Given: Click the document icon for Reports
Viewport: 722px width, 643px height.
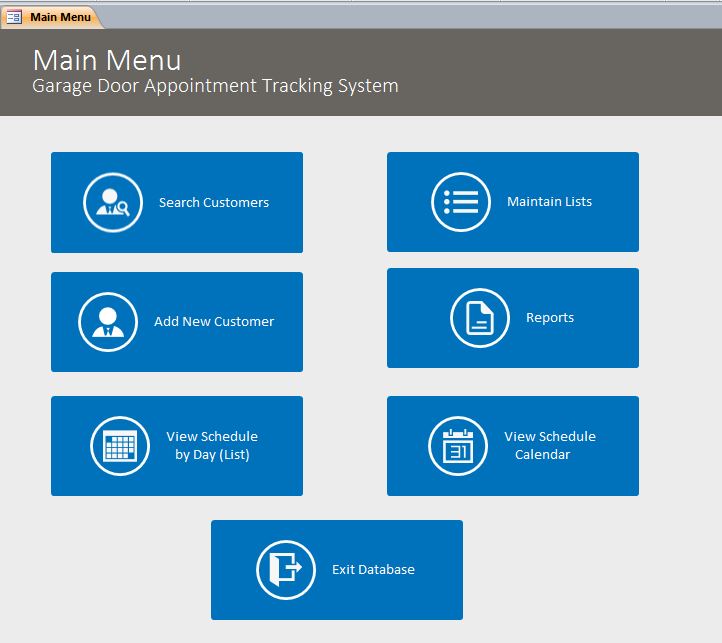Looking at the screenshot, I should [480, 318].
